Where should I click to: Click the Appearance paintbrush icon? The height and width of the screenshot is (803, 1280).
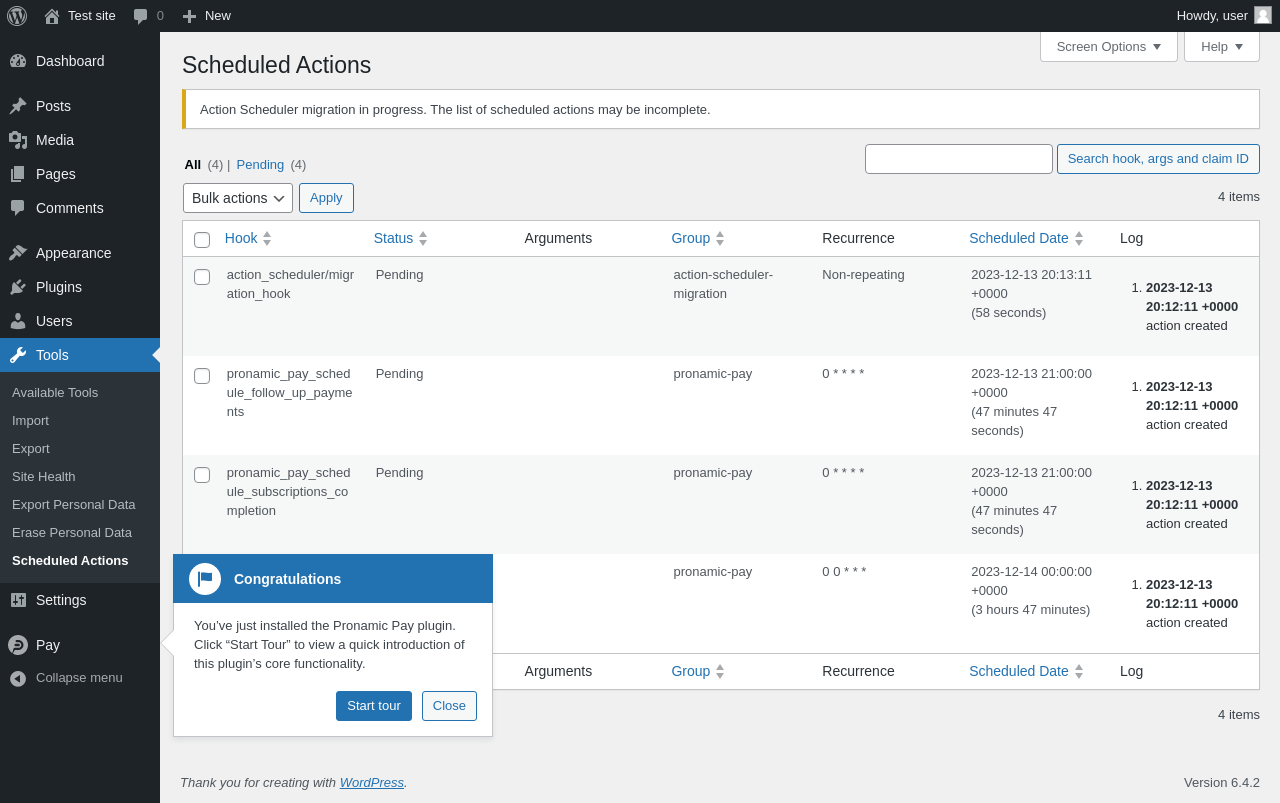coord(18,253)
